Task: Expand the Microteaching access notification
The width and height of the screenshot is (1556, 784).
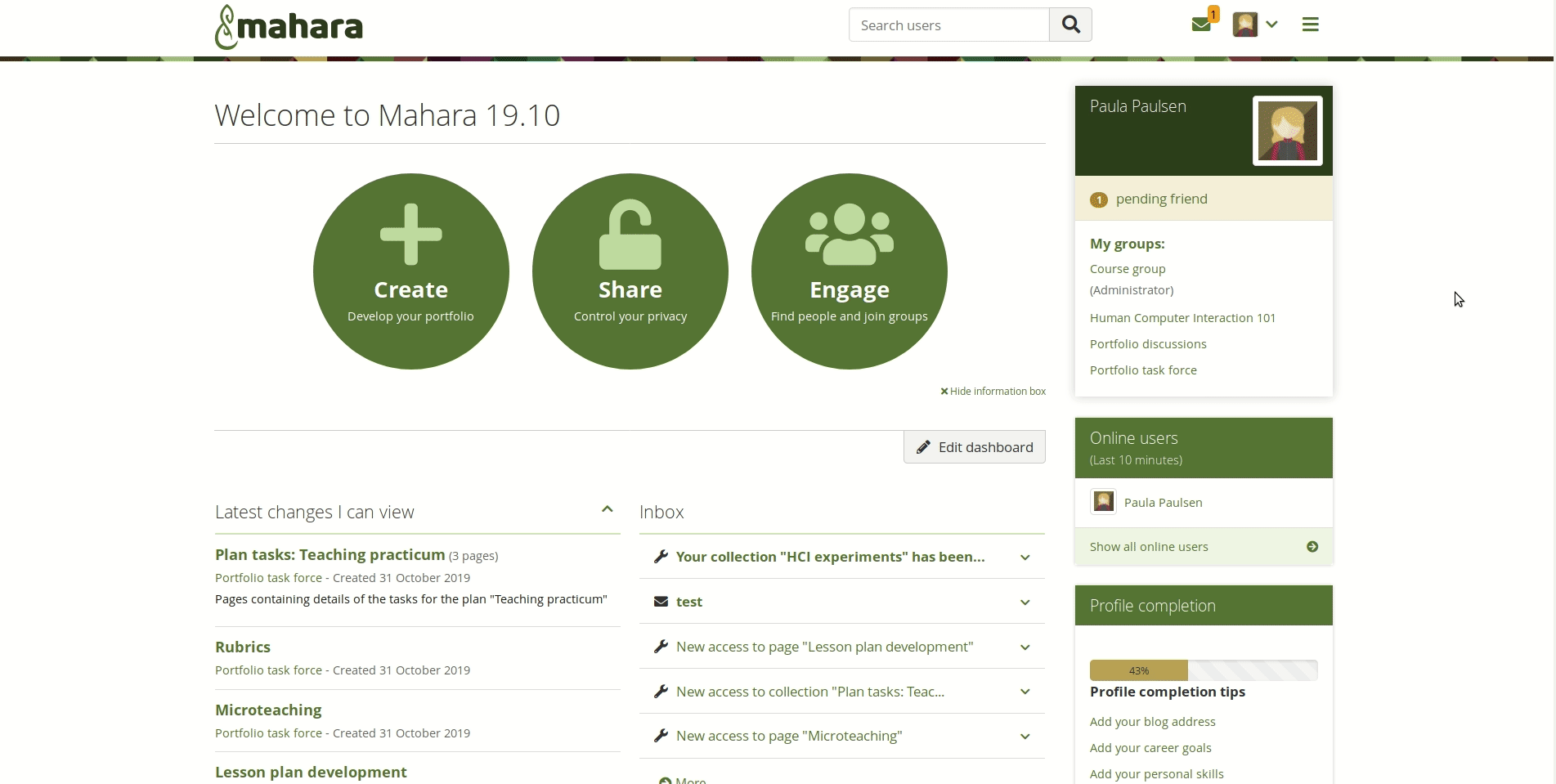Action: pos(1025,737)
